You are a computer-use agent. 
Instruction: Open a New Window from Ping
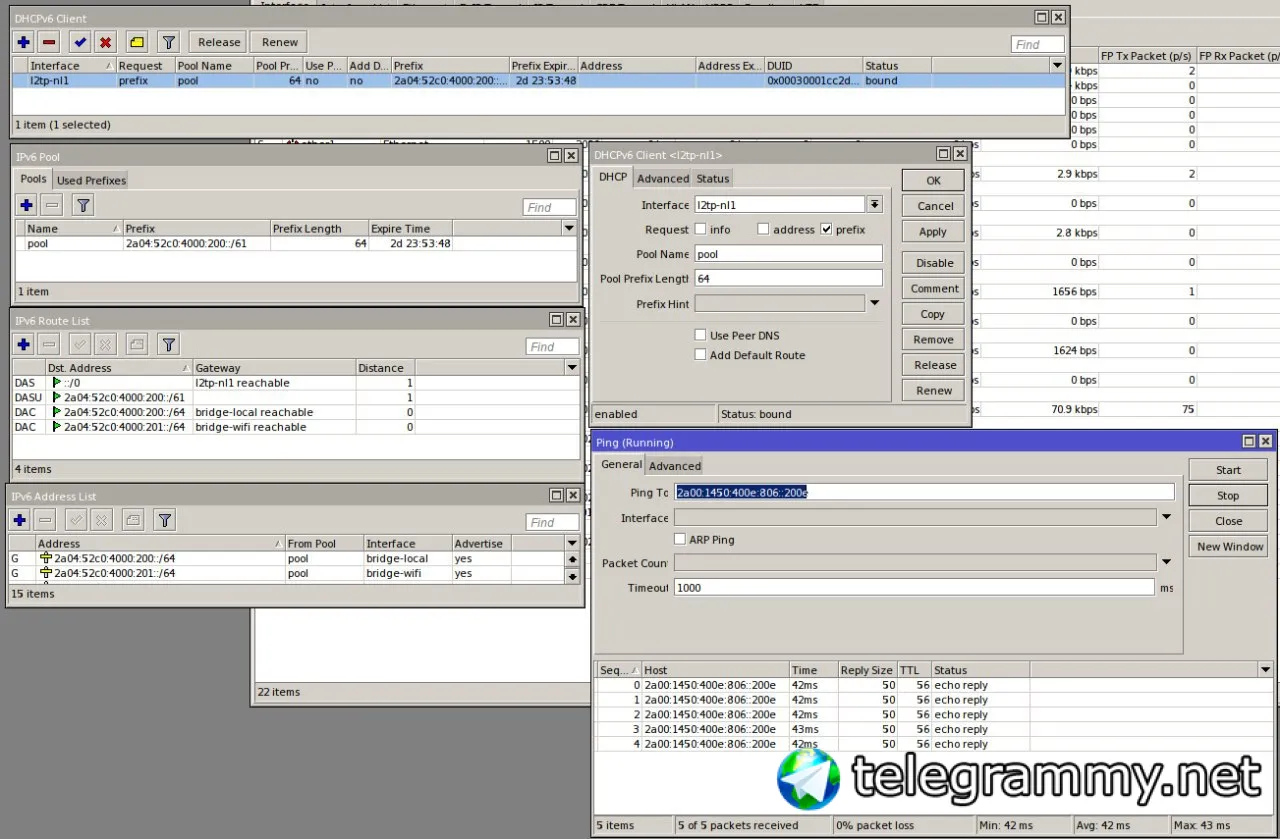(x=1228, y=547)
